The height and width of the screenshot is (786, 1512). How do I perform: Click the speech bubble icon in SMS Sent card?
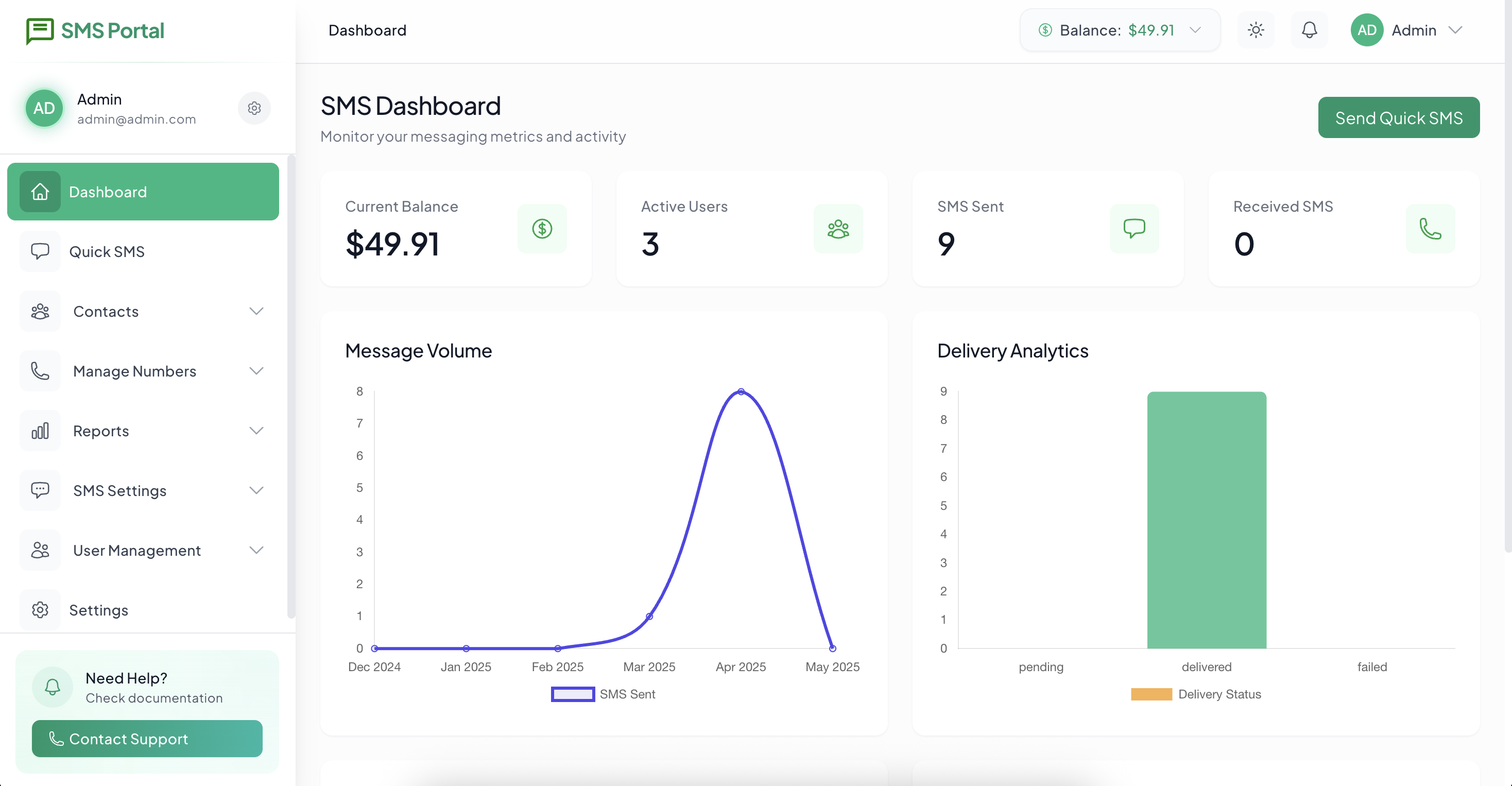(1133, 228)
